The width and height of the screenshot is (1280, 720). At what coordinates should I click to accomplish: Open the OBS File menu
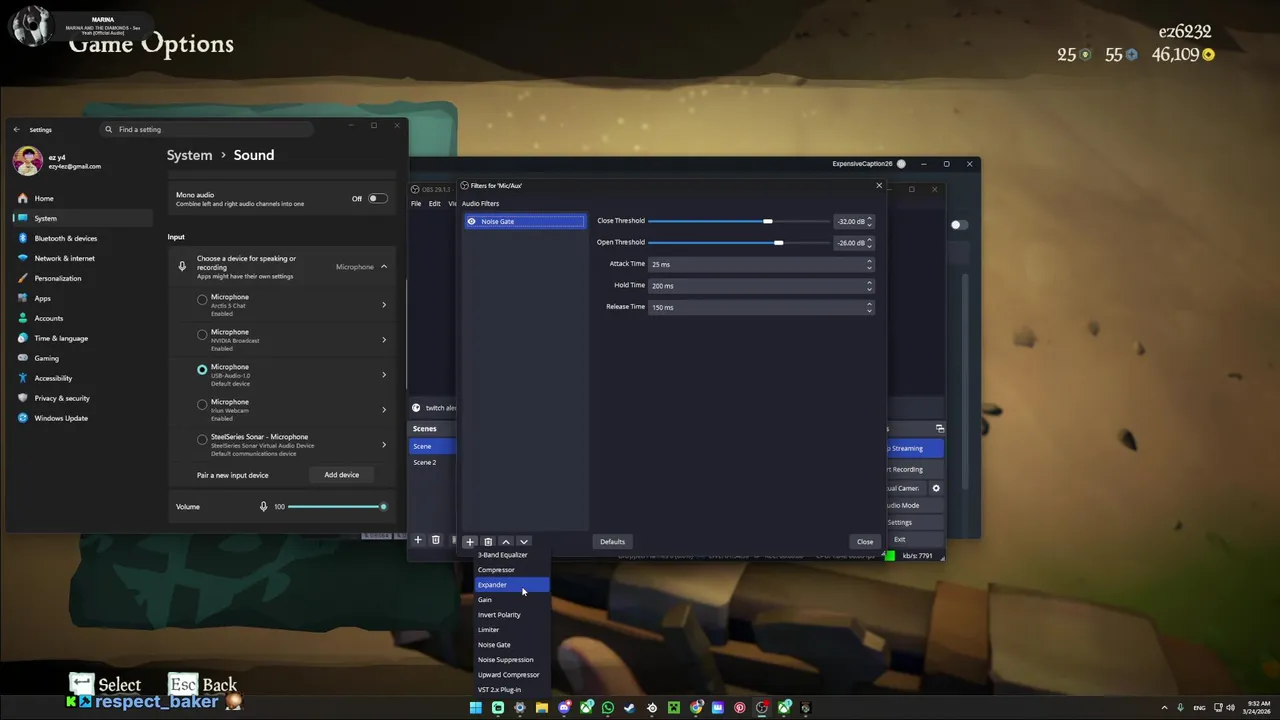tap(416, 203)
